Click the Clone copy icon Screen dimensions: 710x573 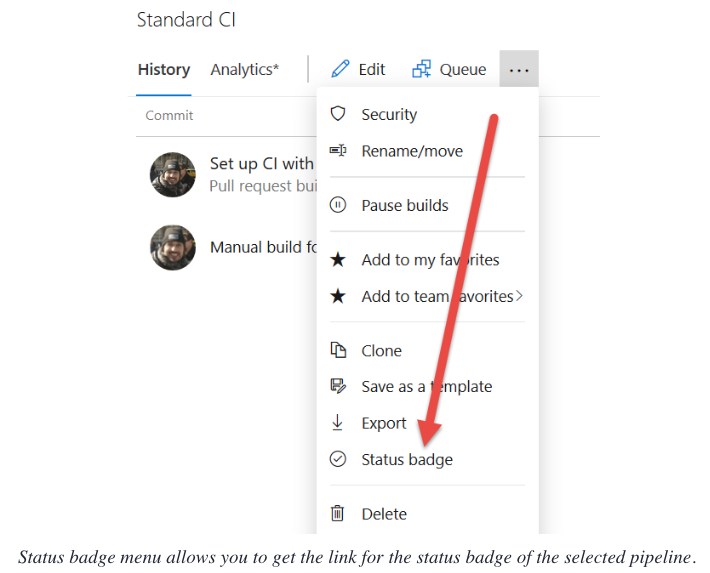[x=338, y=350]
